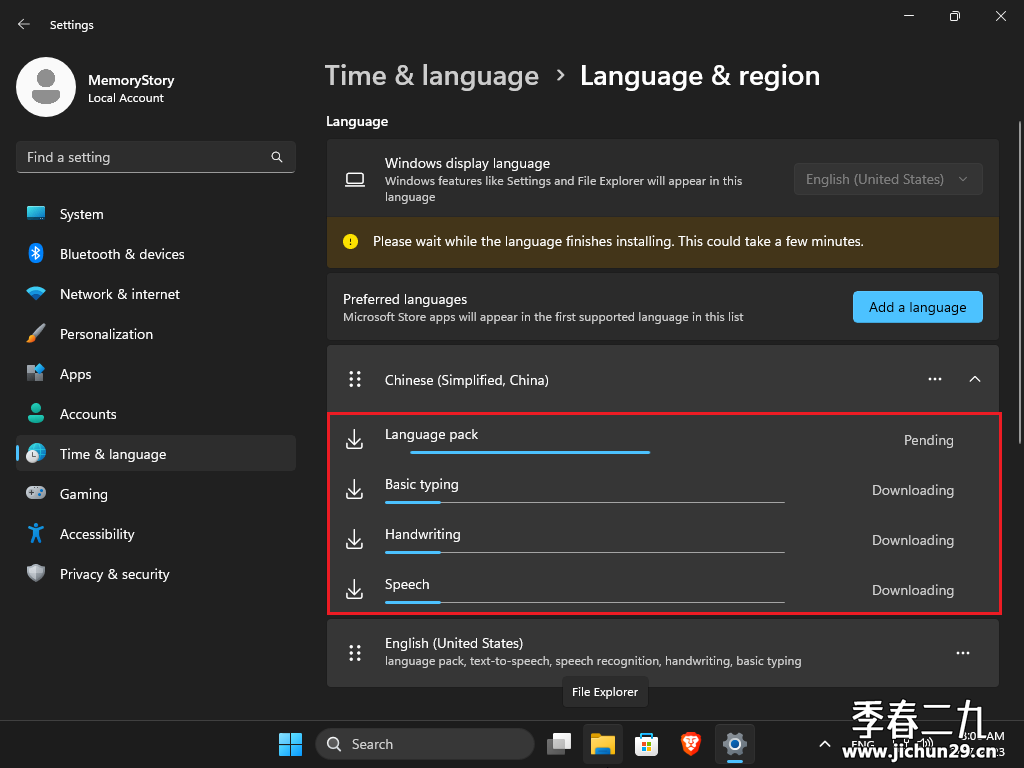Click the search magnifier in Find a setting

click(277, 157)
